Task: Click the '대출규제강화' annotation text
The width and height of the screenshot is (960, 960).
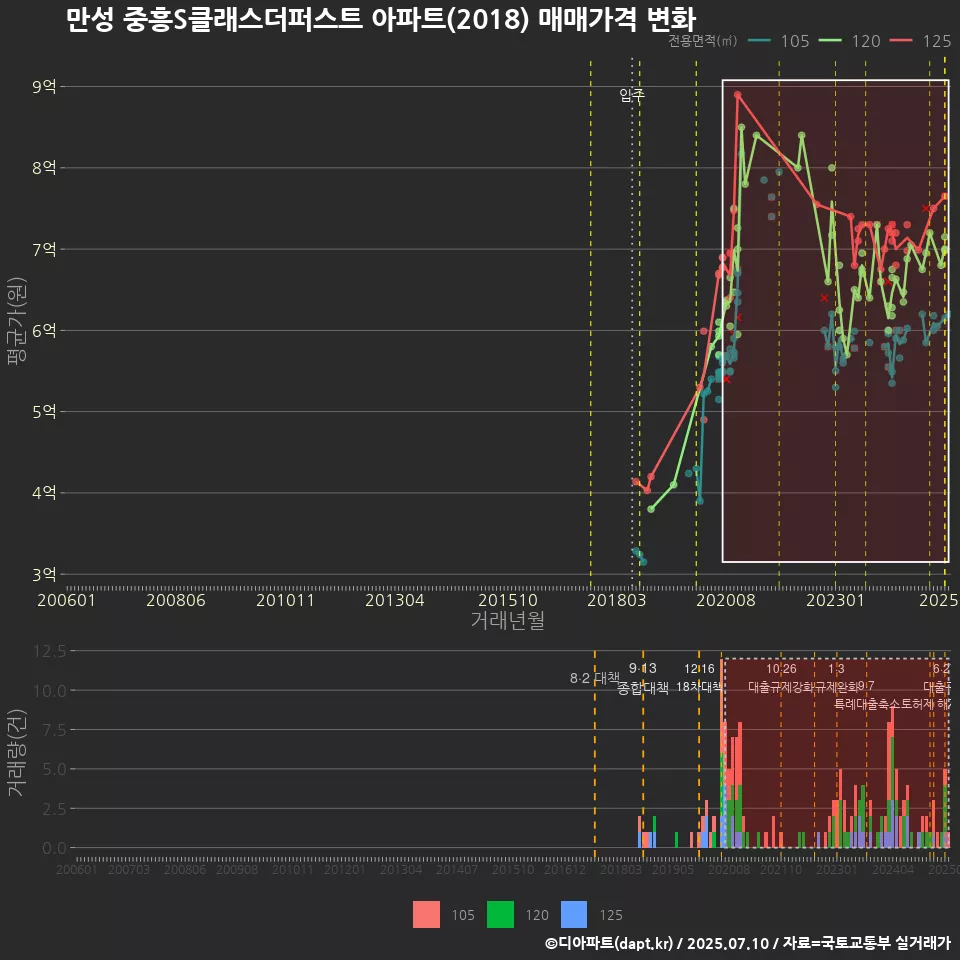Action: [782, 686]
